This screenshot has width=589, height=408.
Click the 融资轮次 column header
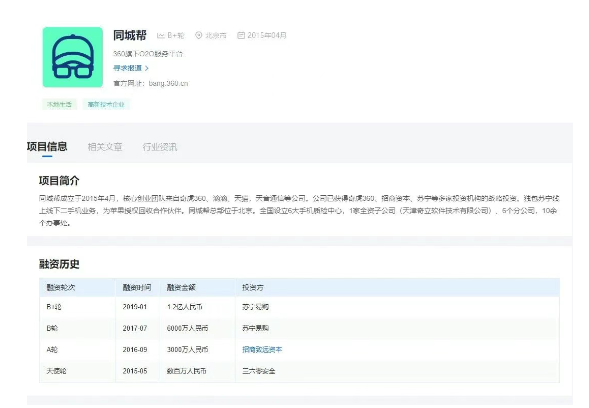(x=61, y=287)
